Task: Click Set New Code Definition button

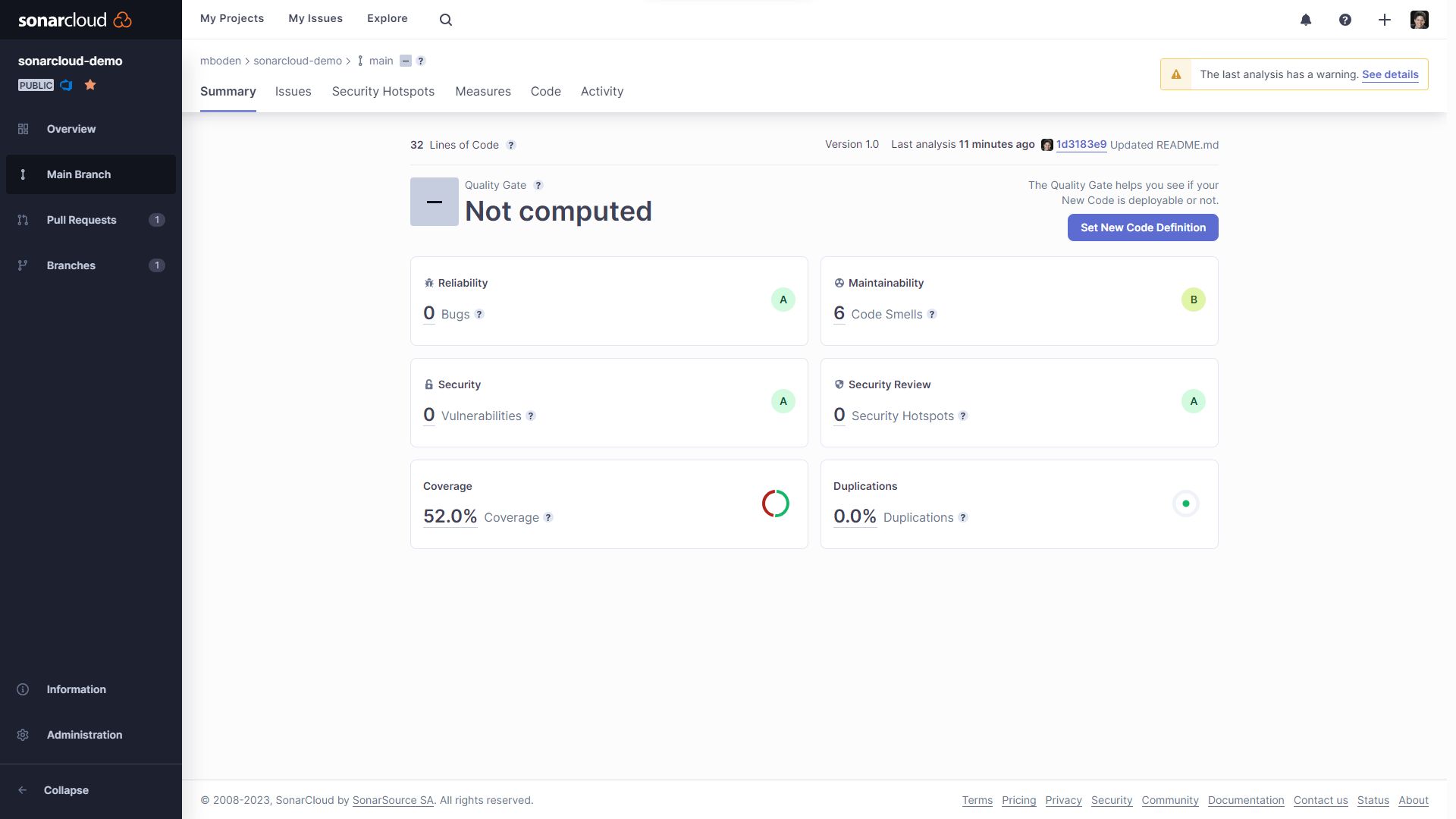Action: pyautogui.click(x=1143, y=227)
